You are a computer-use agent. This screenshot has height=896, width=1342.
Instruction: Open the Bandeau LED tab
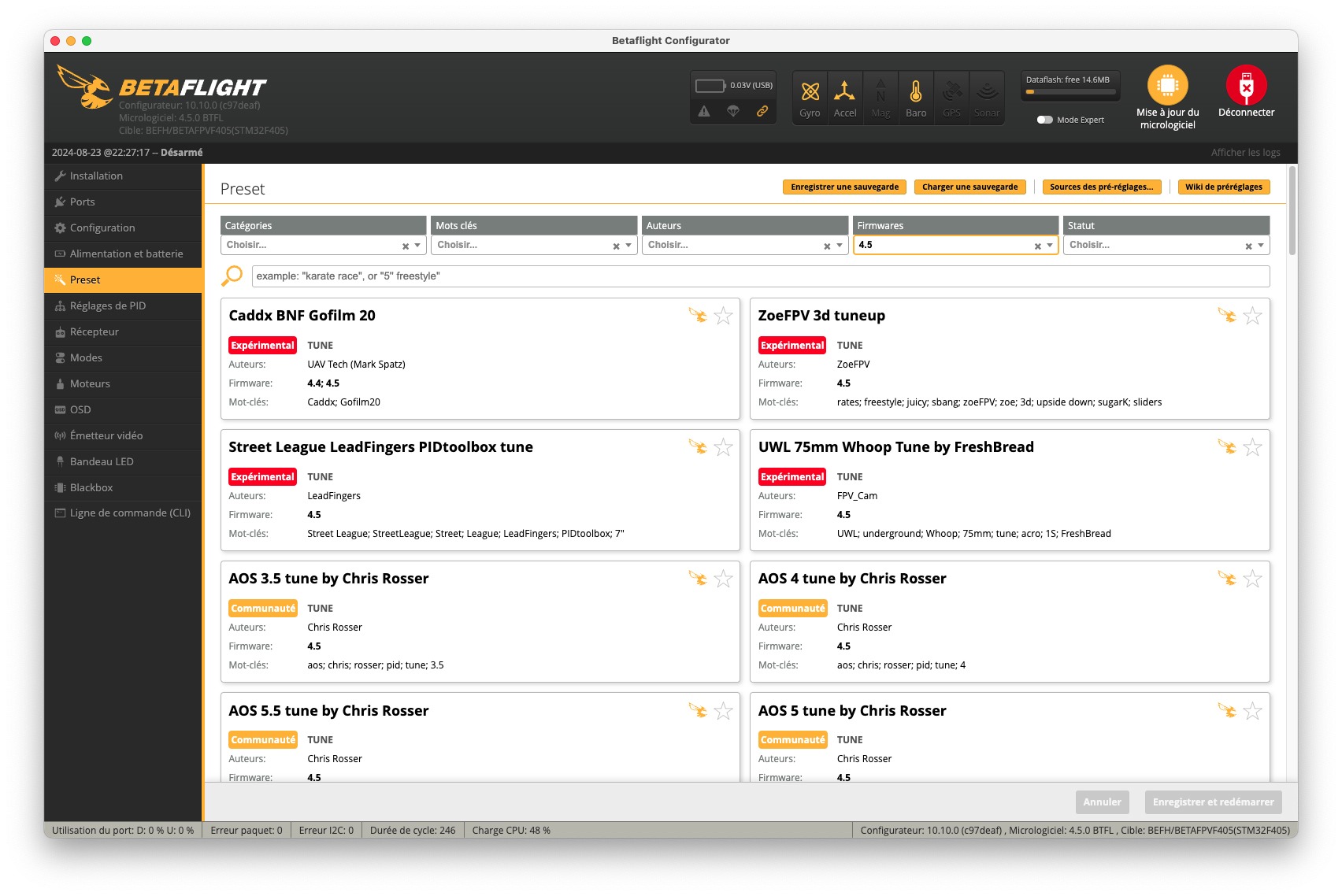tap(123, 461)
